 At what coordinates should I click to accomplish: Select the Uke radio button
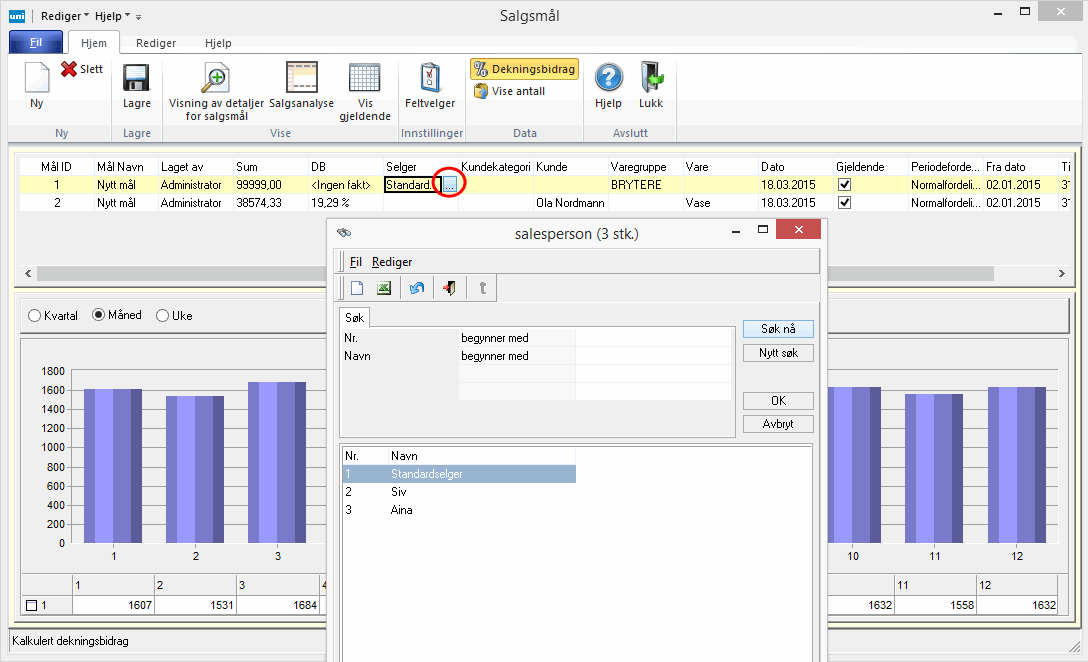[x=163, y=315]
